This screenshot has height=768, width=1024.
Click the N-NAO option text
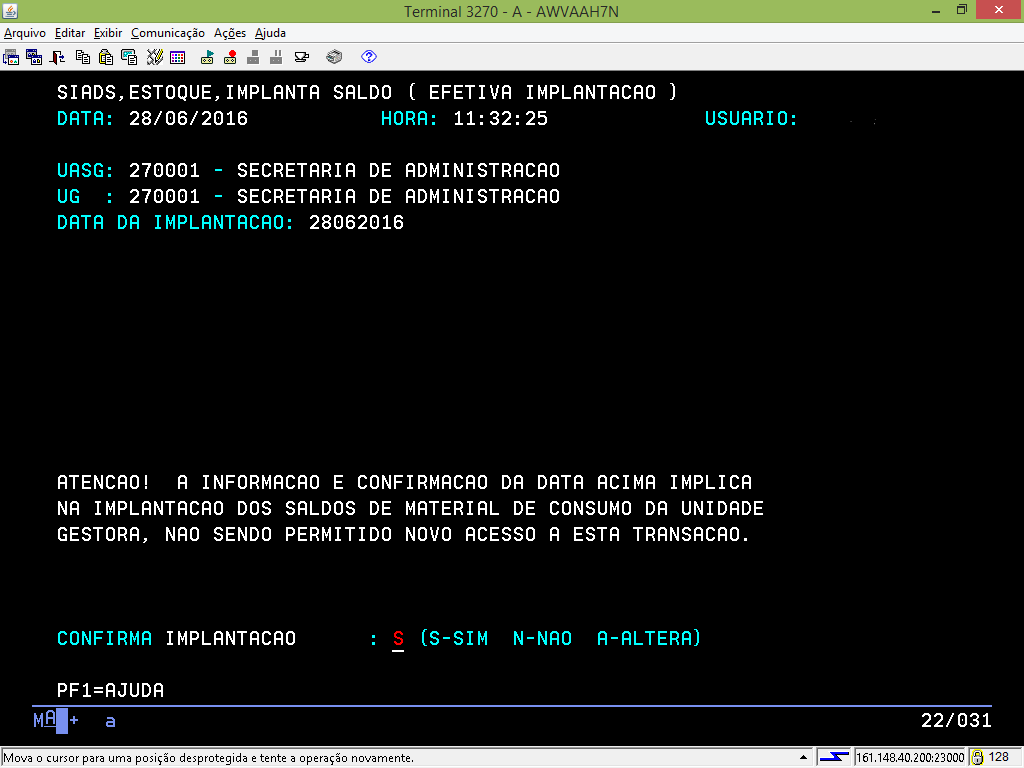click(543, 639)
